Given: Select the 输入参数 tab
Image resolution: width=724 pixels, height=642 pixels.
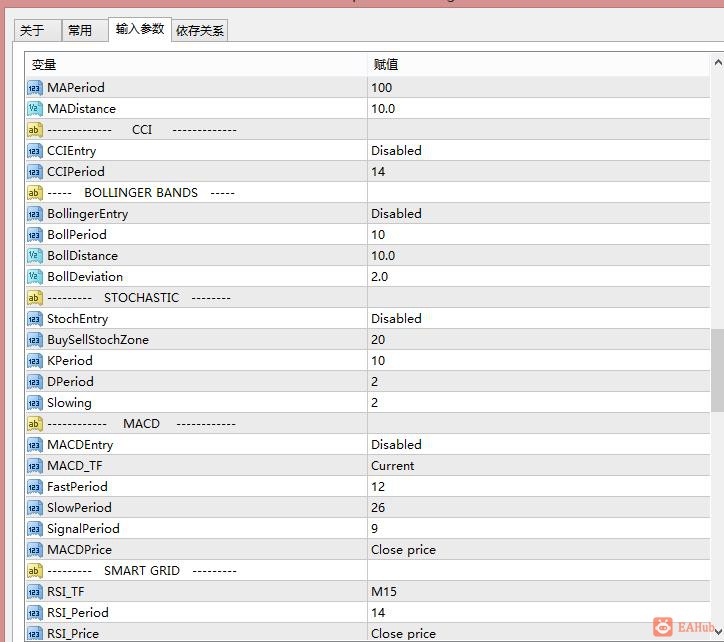Looking at the screenshot, I should tap(140, 29).
